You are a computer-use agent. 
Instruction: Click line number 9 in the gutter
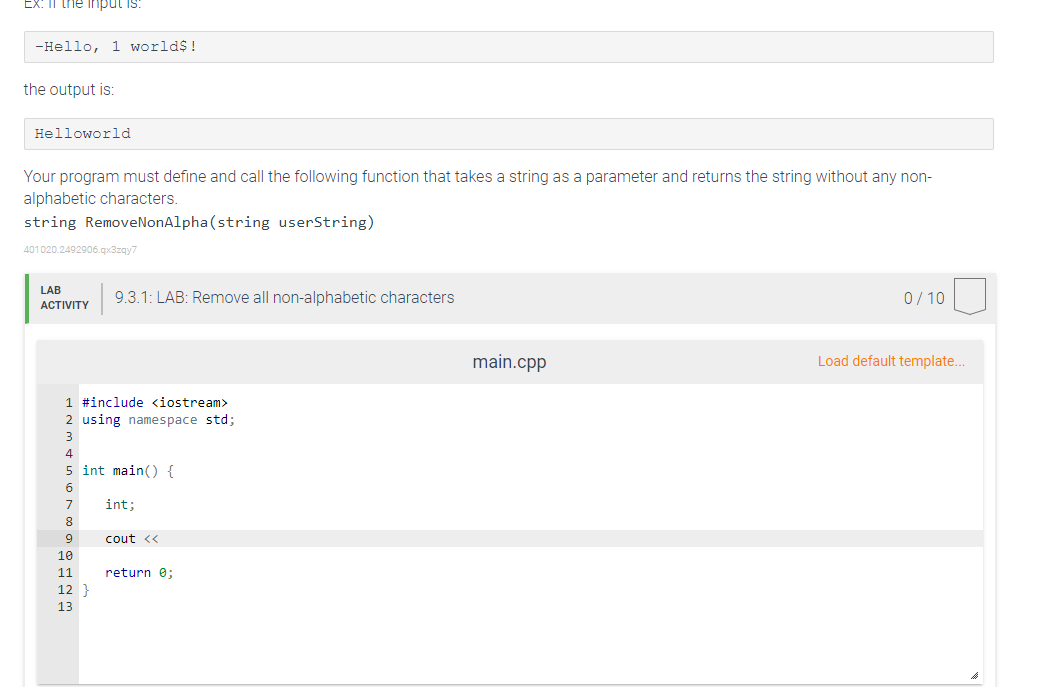point(69,539)
